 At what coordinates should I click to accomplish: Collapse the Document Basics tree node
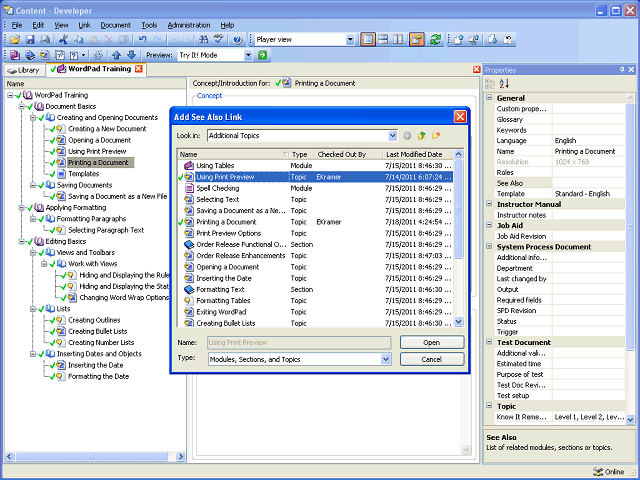22,107
